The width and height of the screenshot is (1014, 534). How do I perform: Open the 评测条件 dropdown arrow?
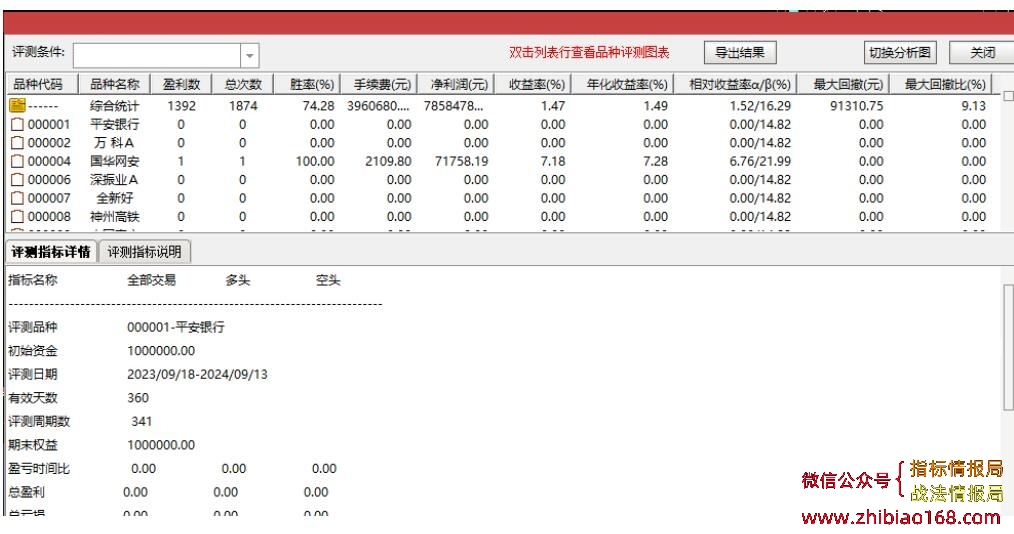tap(250, 56)
